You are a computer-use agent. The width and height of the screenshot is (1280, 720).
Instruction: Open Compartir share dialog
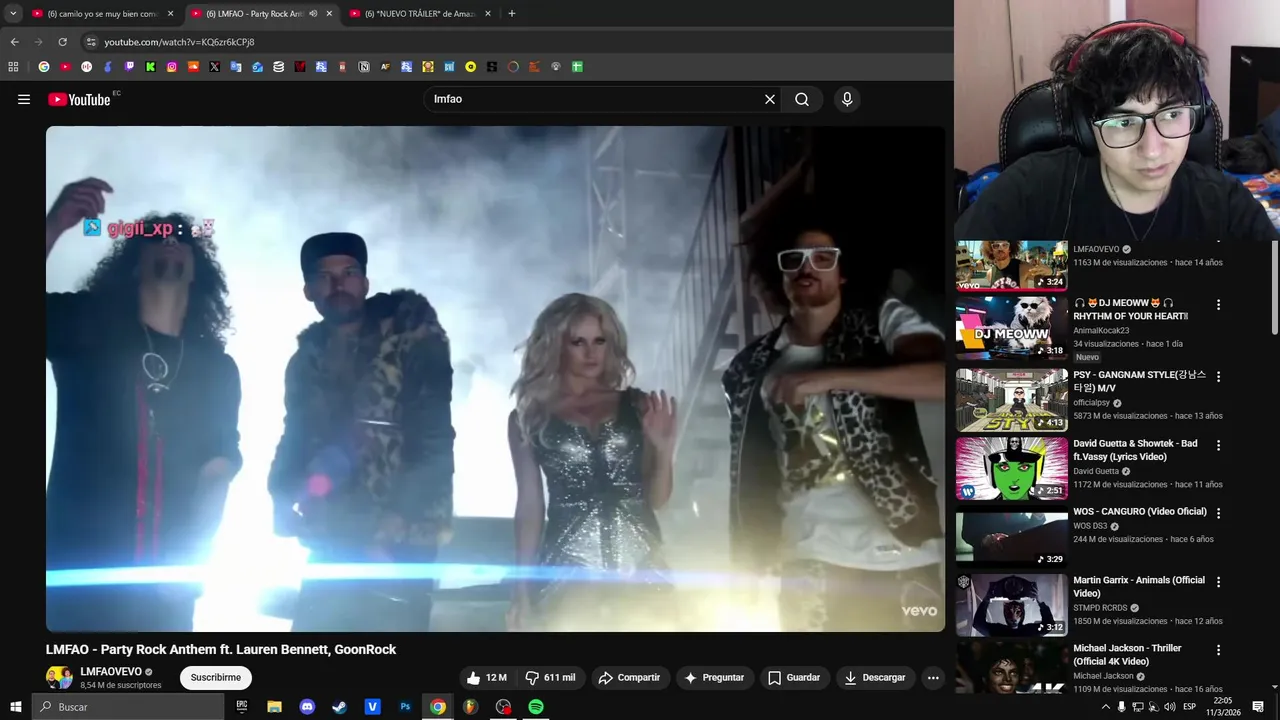point(629,677)
